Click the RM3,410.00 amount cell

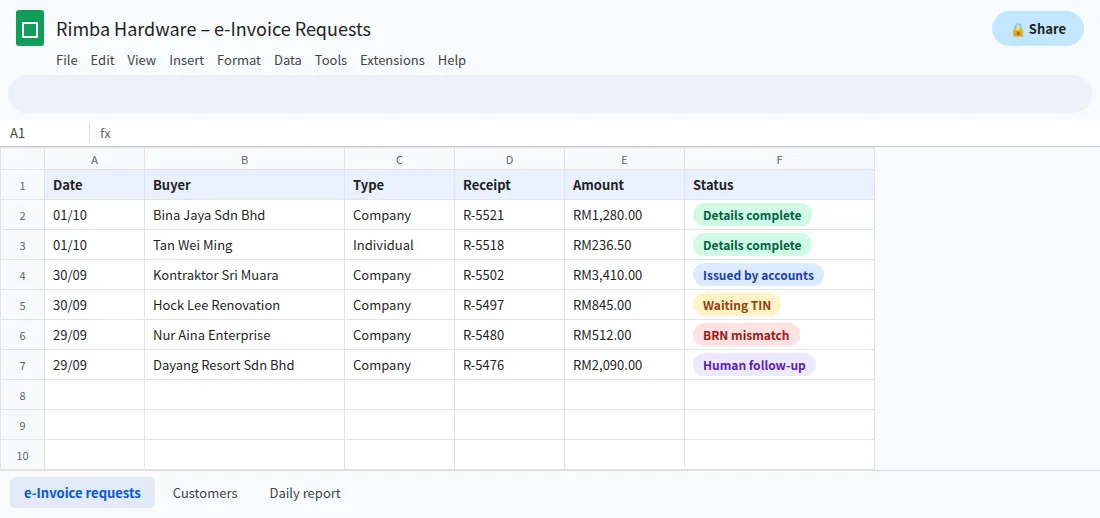pyautogui.click(x=625, y=275)
